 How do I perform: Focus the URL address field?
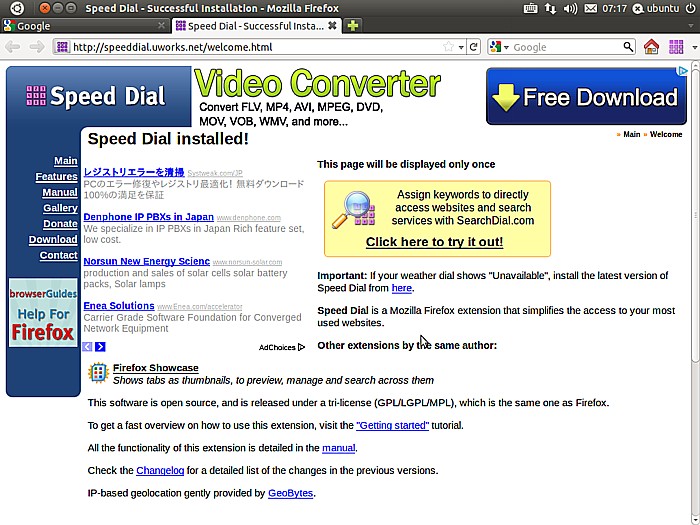click(x=257, y=47)
